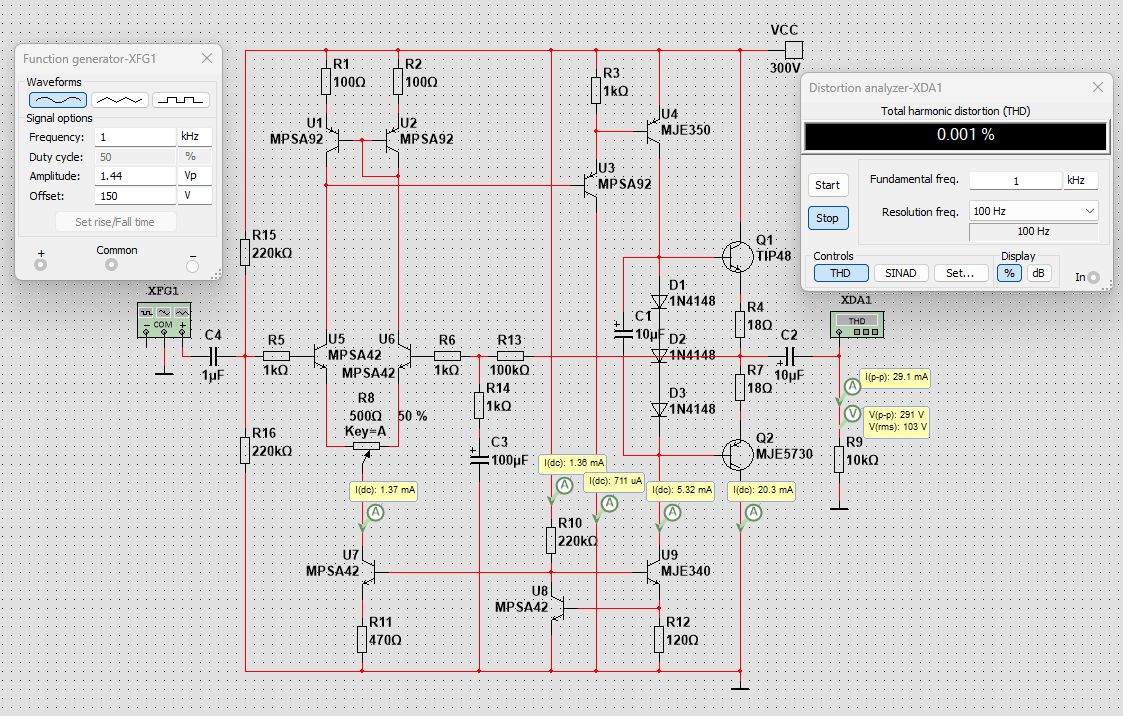Screen dimensions: 1123x716
Task: Select transistor U9 MJE340
Action: [652, 571]
